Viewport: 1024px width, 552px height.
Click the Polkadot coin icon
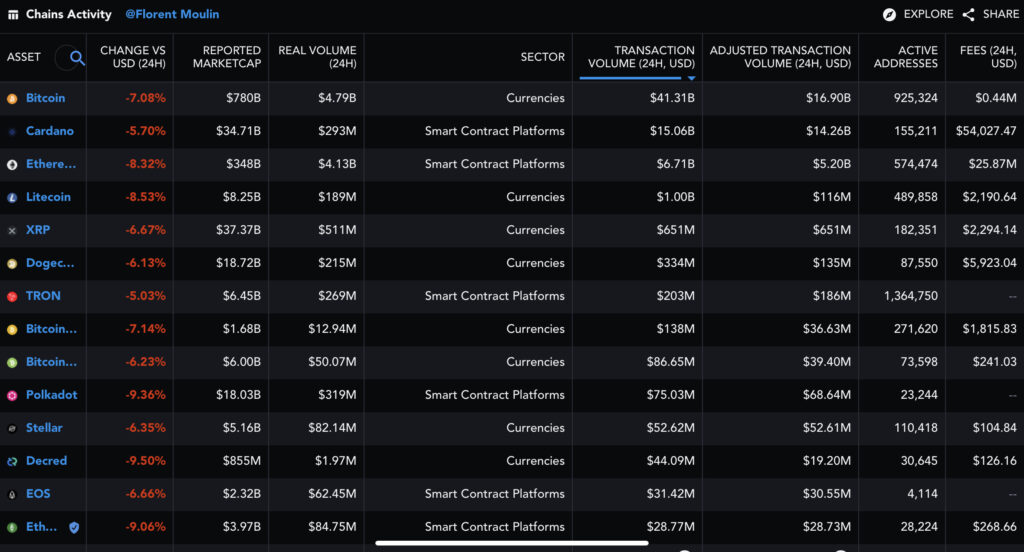tap(12, 395)
